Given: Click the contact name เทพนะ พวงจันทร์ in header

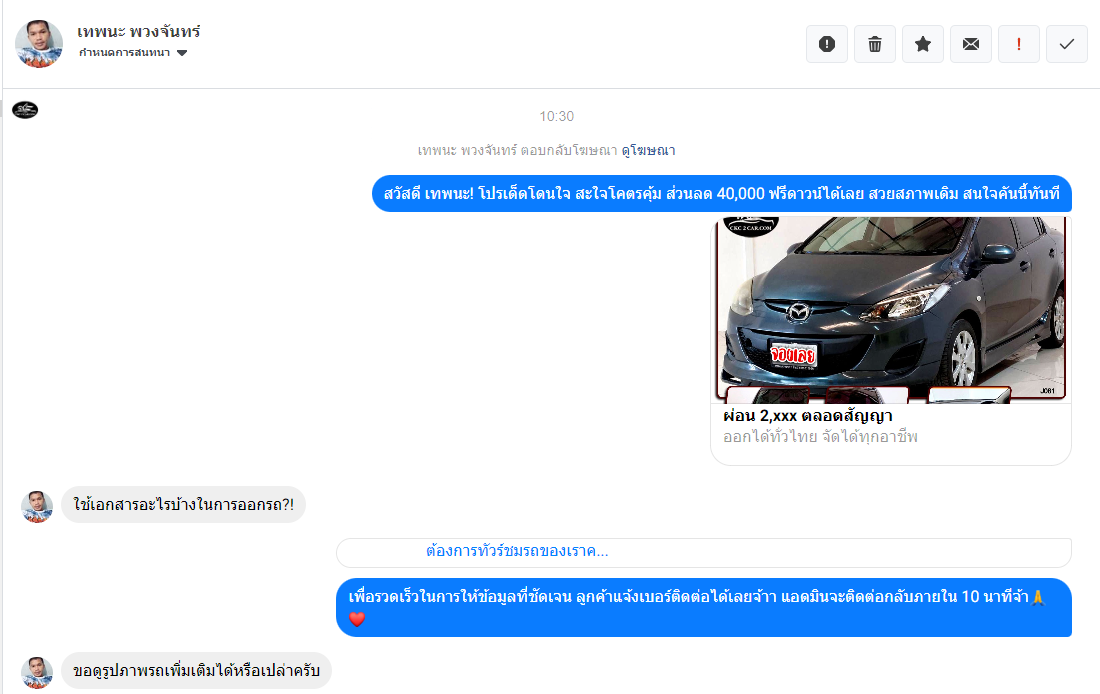Looking at the screenshot, I should click(139, 31).
